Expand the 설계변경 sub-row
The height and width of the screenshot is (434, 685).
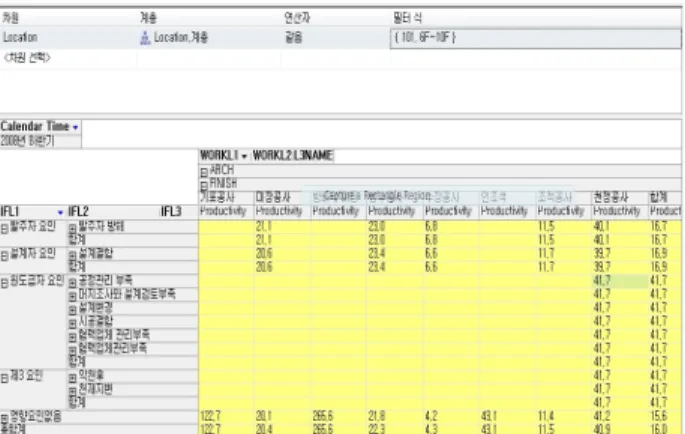[73, 309]
